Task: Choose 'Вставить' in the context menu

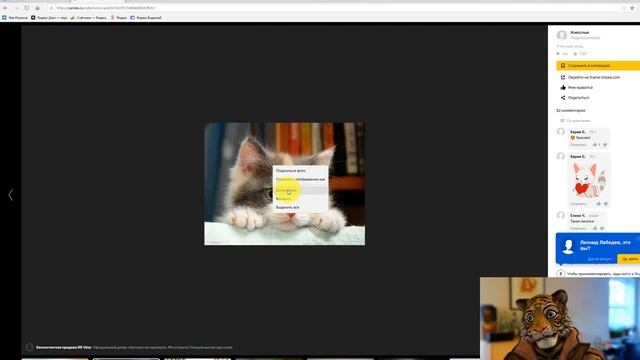Action: pos(300,199)
